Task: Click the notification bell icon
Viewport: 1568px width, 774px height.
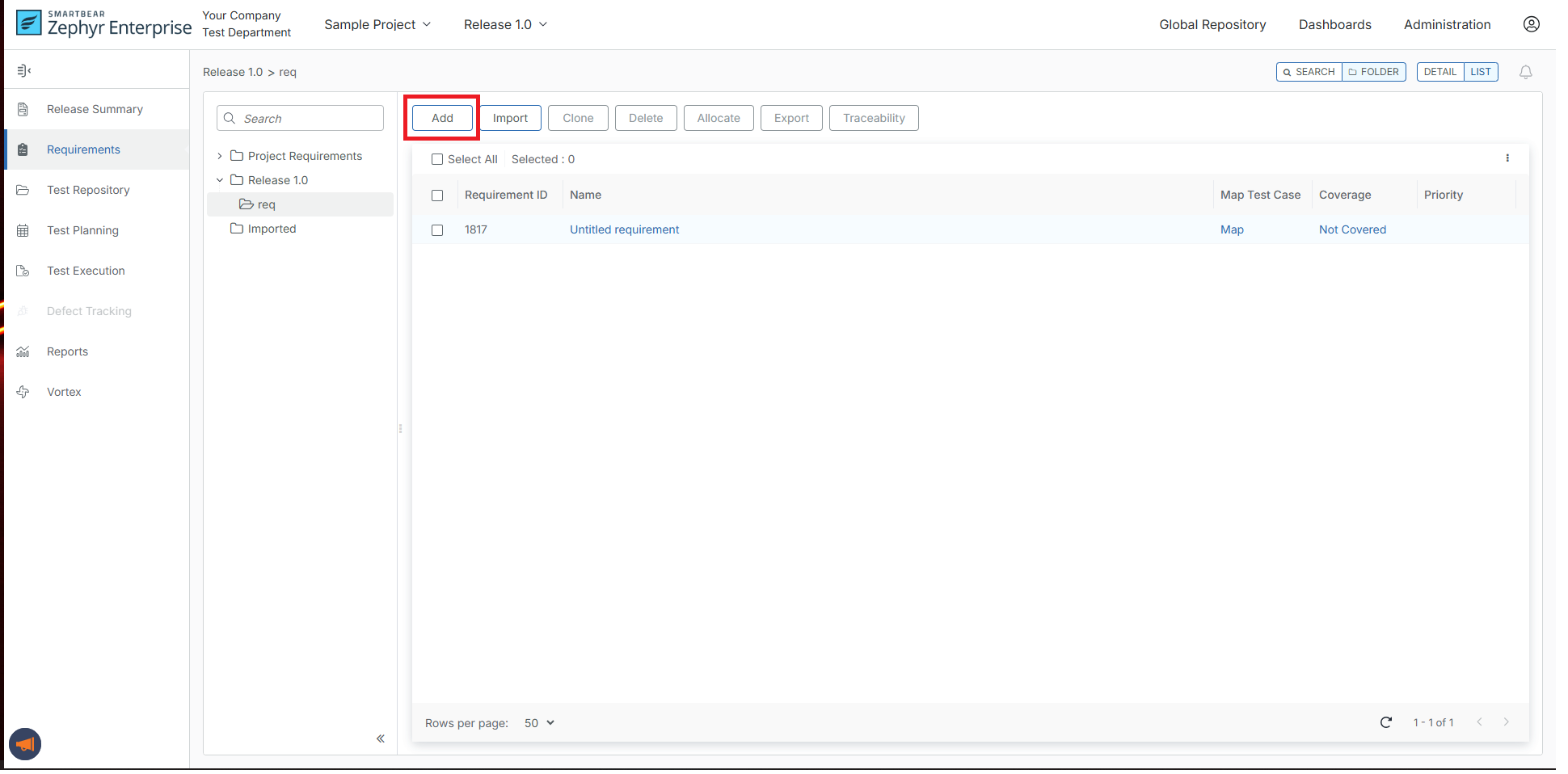Action: click(x=1525, y=72)
